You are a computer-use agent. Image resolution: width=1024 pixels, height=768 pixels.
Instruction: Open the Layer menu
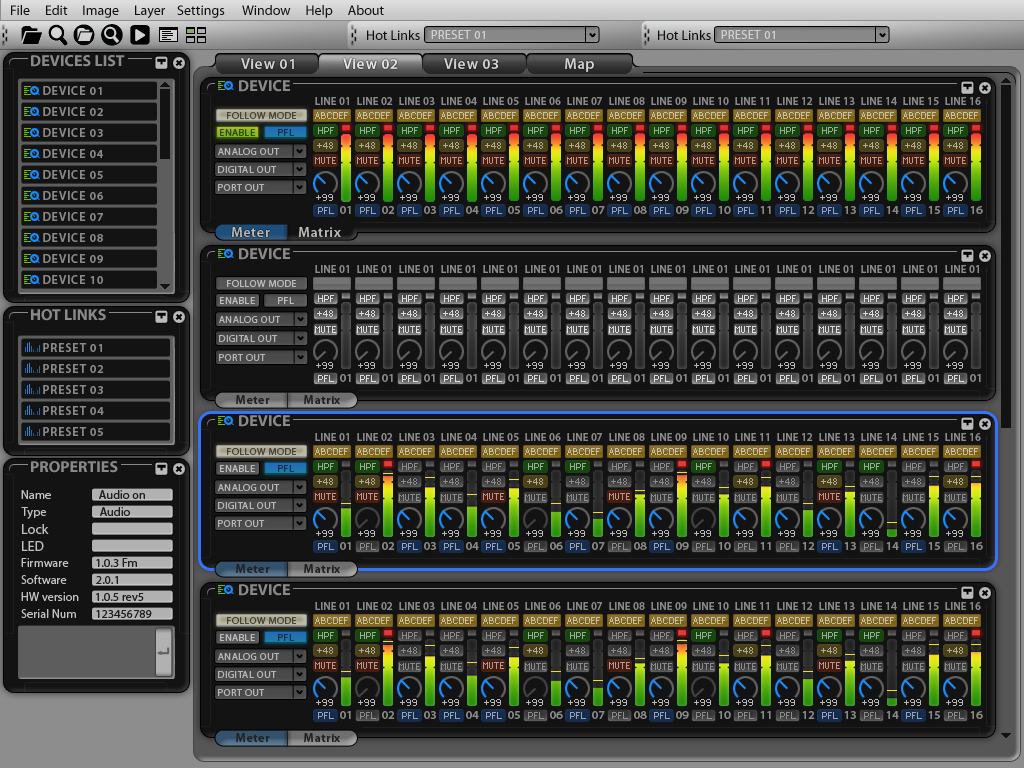pyautogui.click(x=150, y=10)
